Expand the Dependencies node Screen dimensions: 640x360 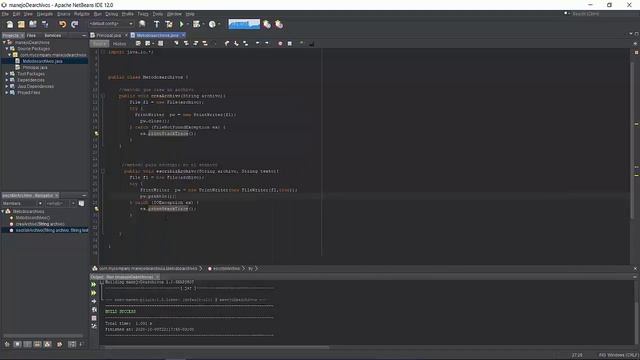click(7, 80)
